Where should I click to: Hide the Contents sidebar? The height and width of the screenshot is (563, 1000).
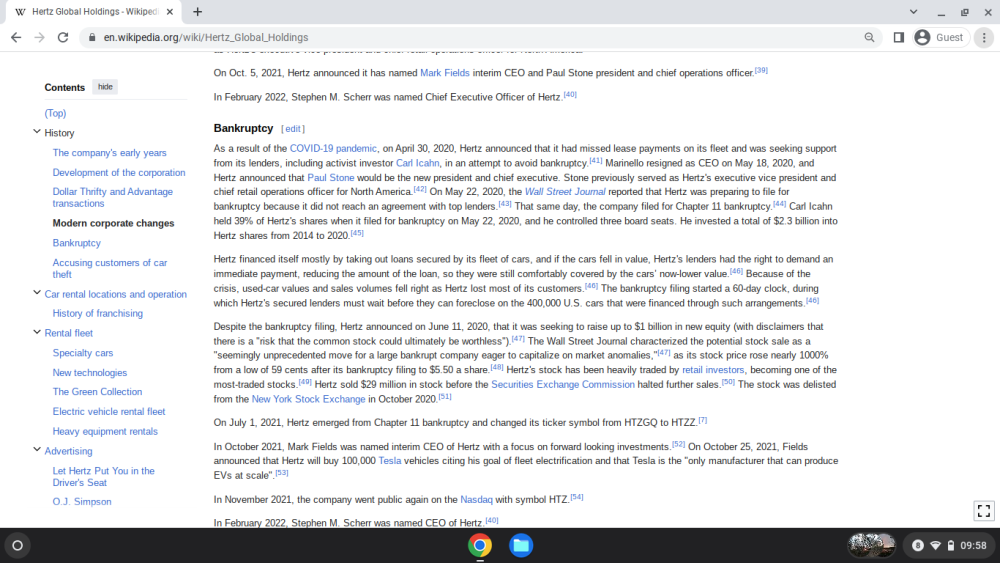pyautogui.click(x=105, y=87)
